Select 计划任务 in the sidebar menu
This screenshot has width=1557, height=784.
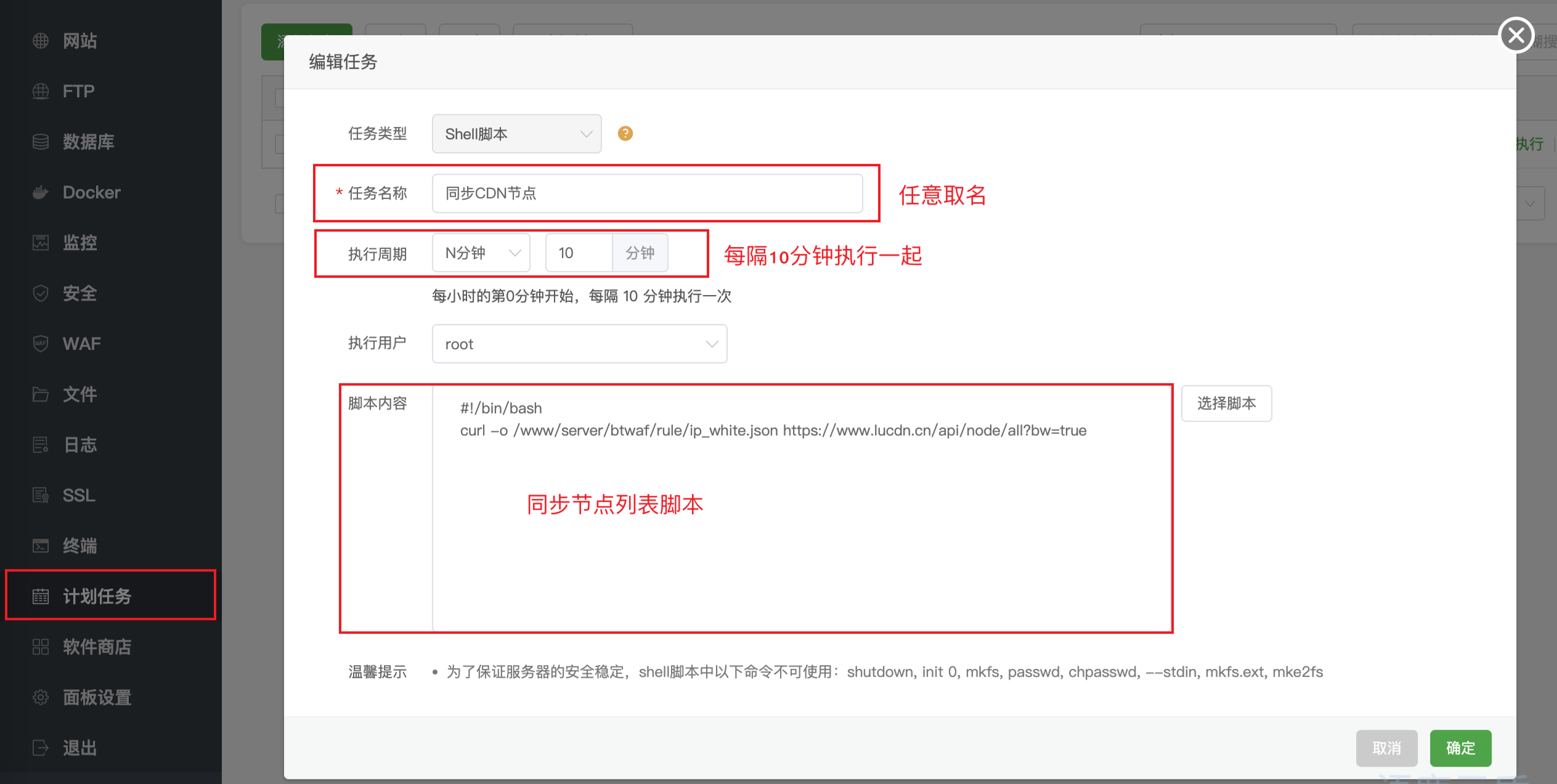point(96,596)
